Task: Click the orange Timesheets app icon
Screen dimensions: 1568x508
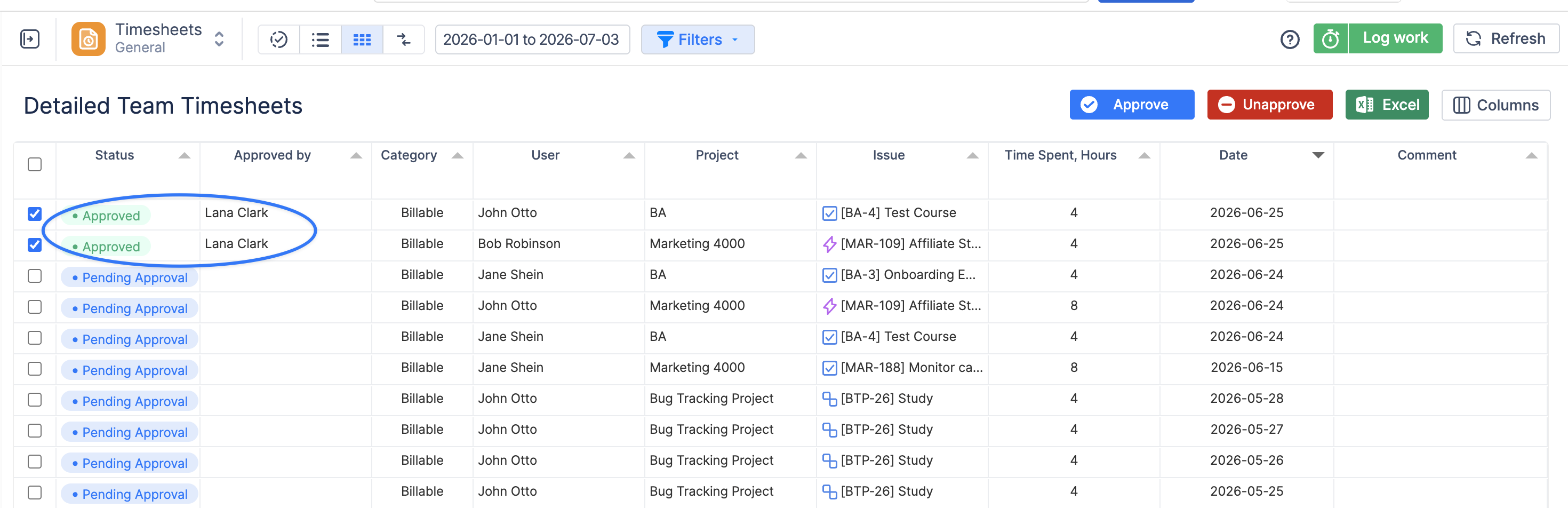Action: tap(88, 39)
